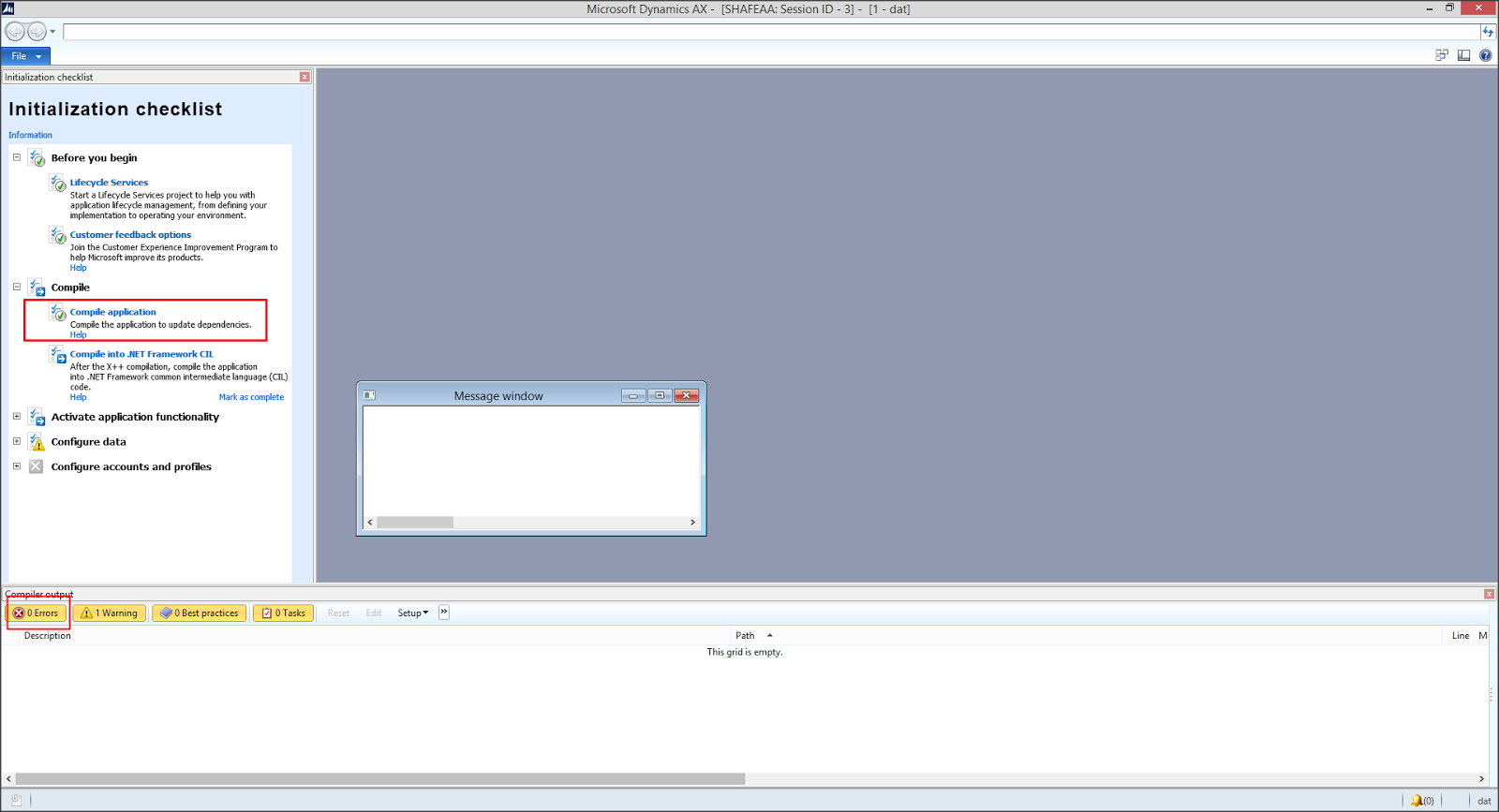Click the Information link
This screenshot has height=812, width=1499.
tap(30, 135)
